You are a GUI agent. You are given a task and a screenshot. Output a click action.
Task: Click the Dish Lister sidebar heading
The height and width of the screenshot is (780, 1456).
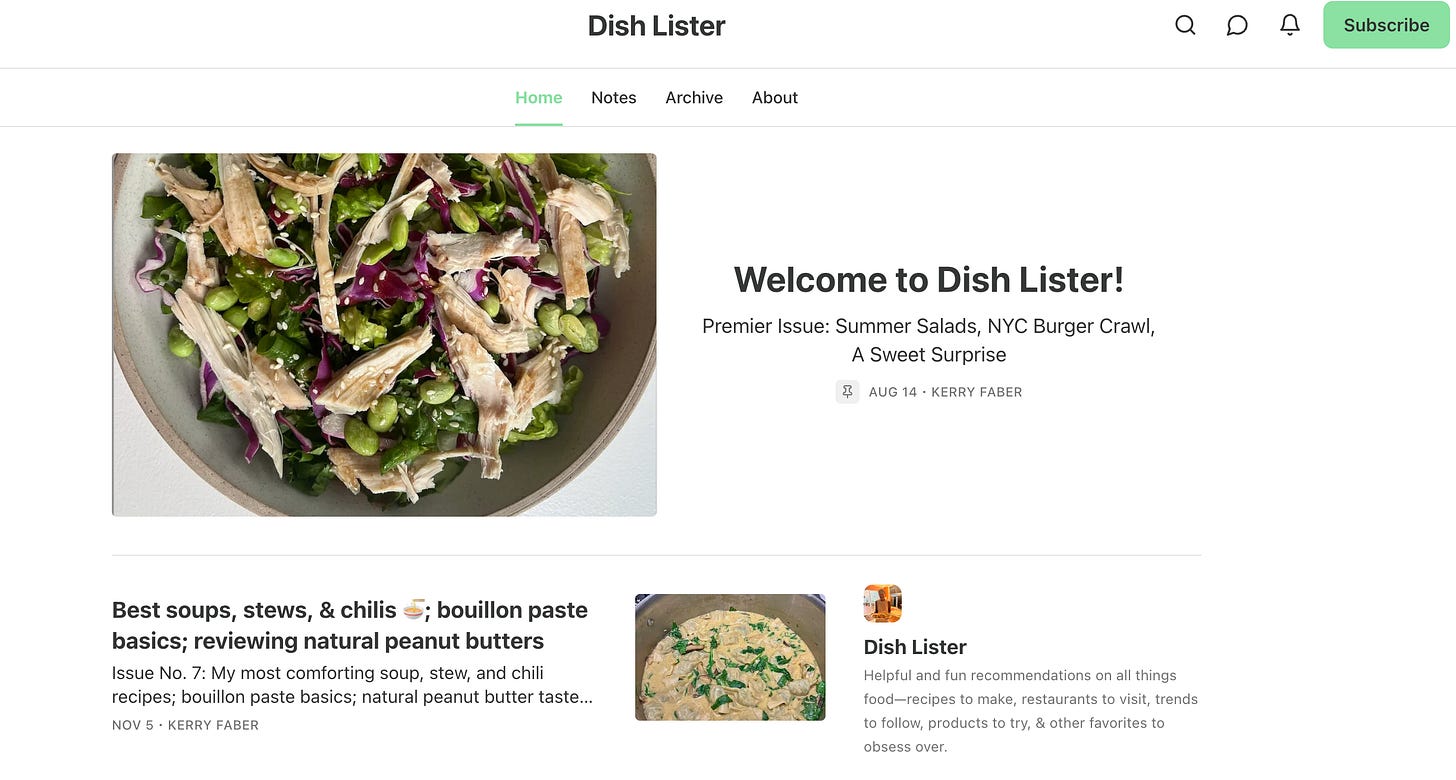point(915,647)
